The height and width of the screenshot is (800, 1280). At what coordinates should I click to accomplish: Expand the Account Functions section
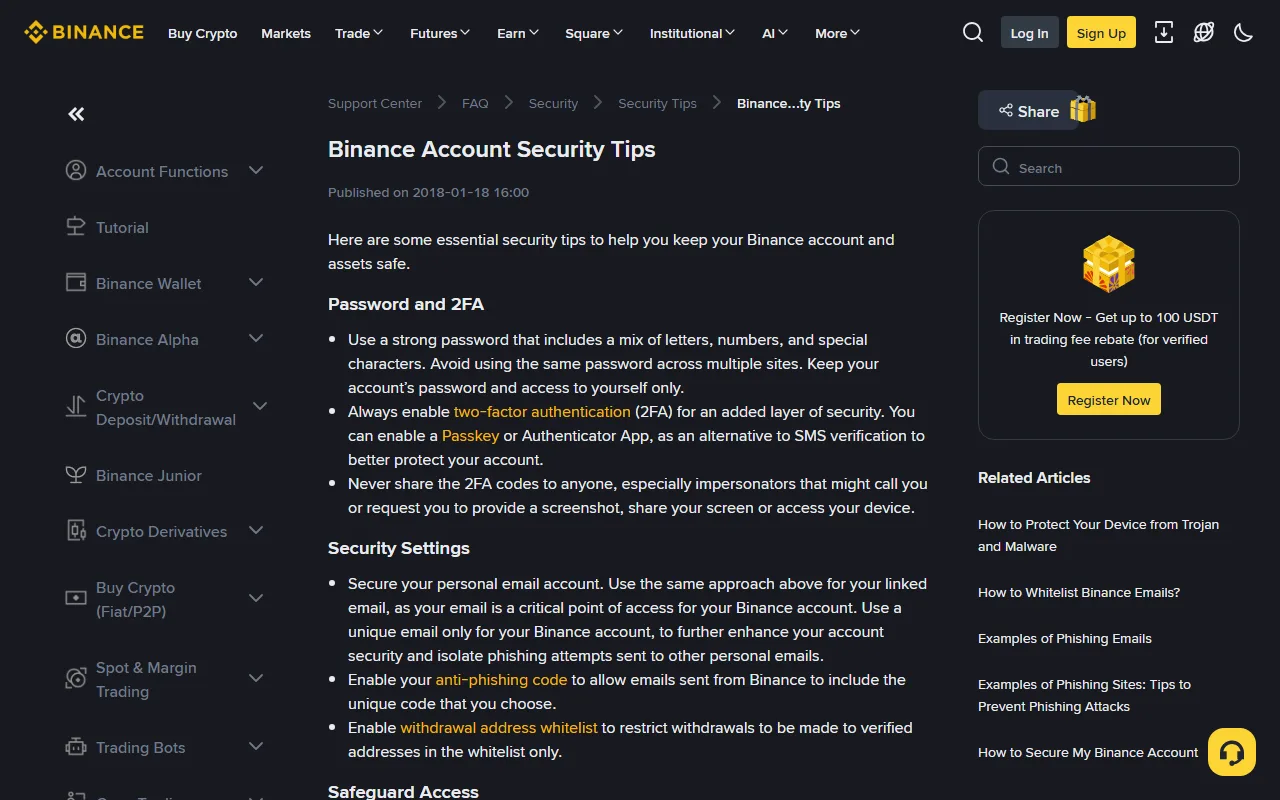pyautogui.click(x=256, y=171)
